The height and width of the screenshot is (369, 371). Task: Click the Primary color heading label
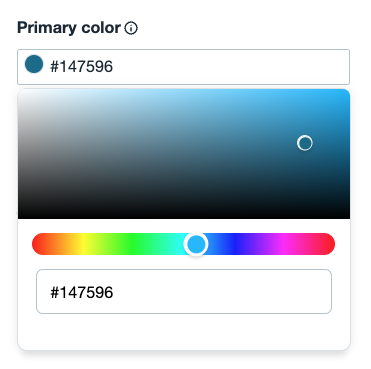pyautogui.click(x=69, y=28)
